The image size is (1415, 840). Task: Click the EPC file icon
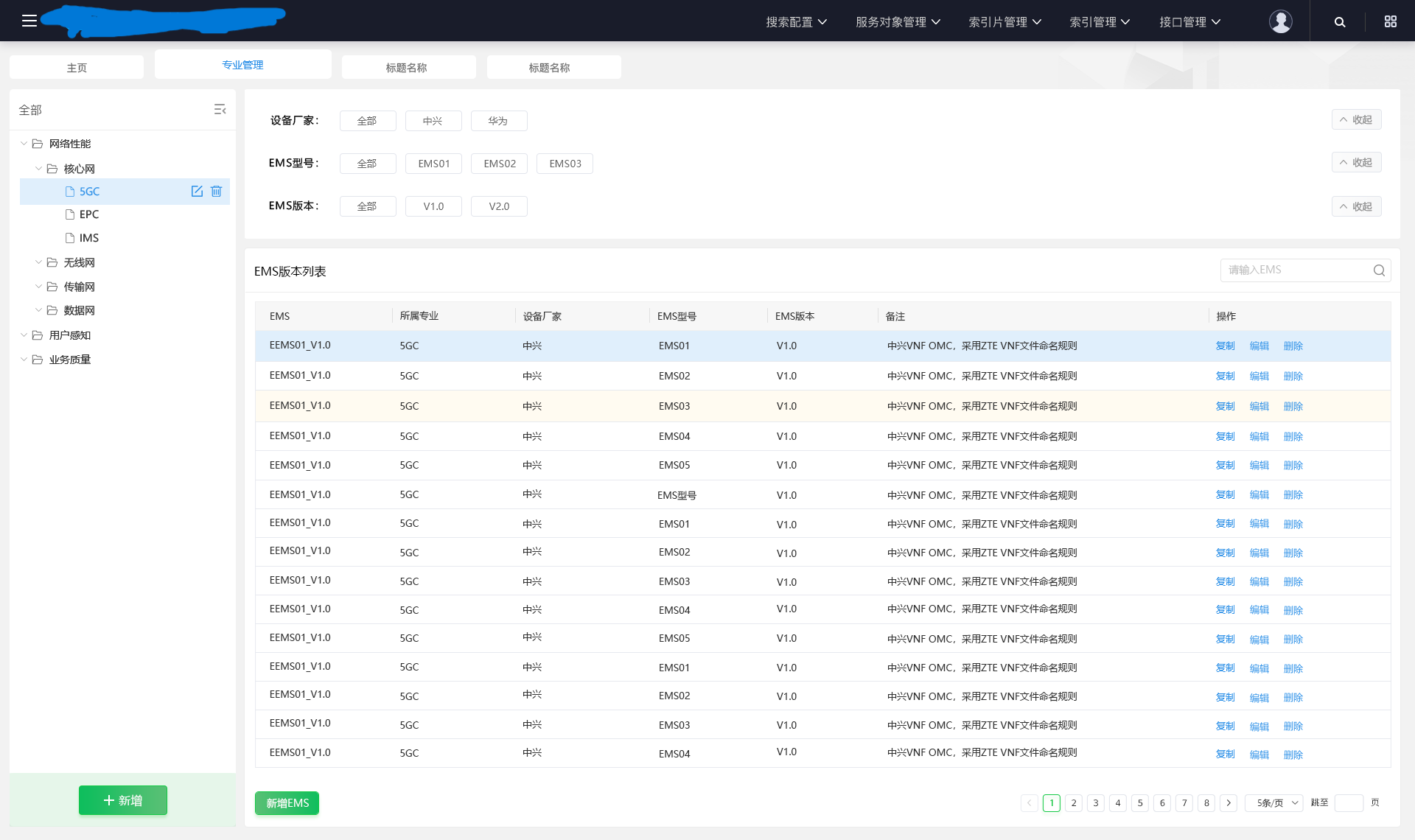[x=70, y=214]
